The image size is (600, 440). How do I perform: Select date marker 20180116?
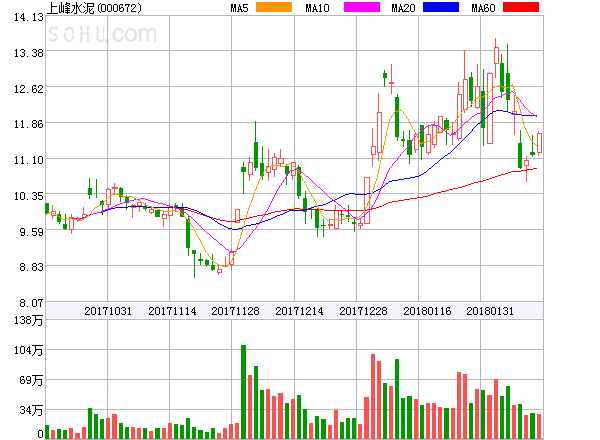click(427, 311)
